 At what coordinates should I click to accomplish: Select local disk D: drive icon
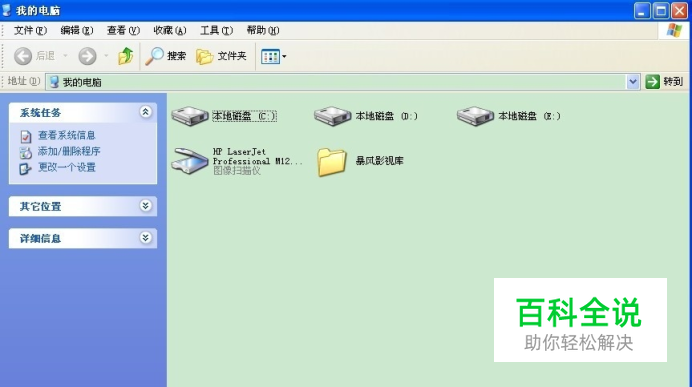coord(332,116)
